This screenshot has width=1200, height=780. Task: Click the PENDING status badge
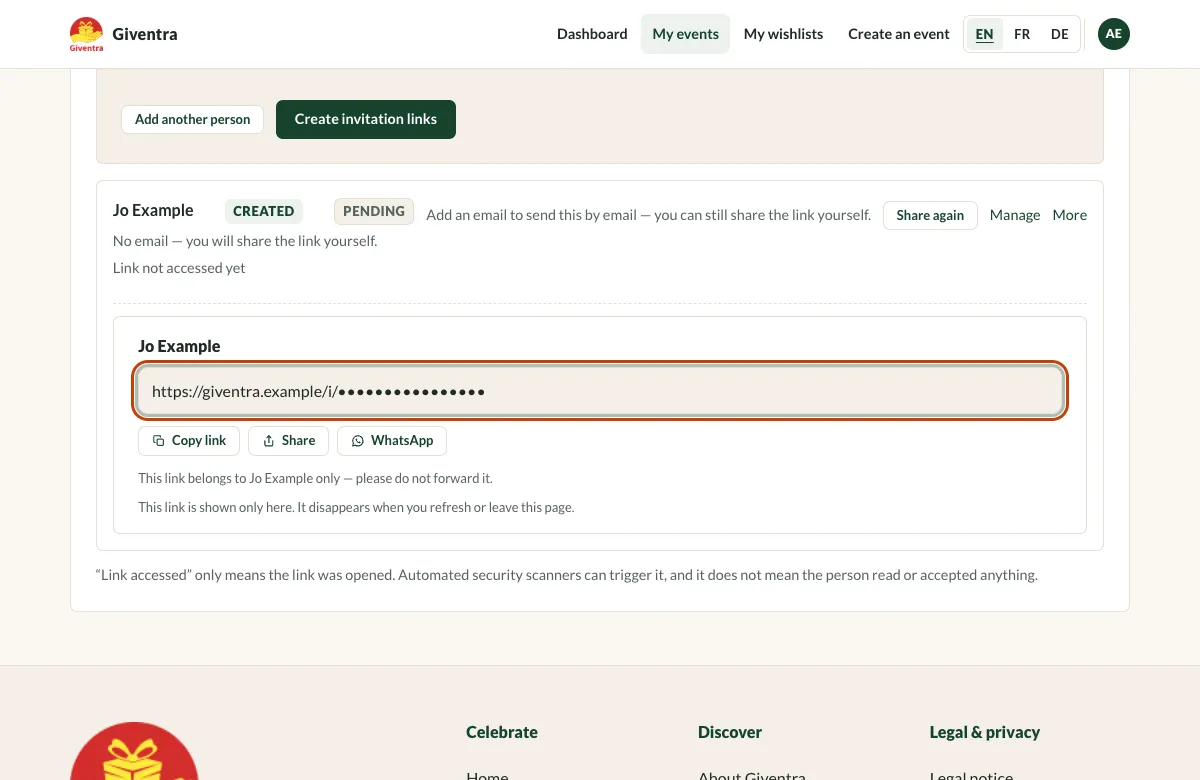374,211
